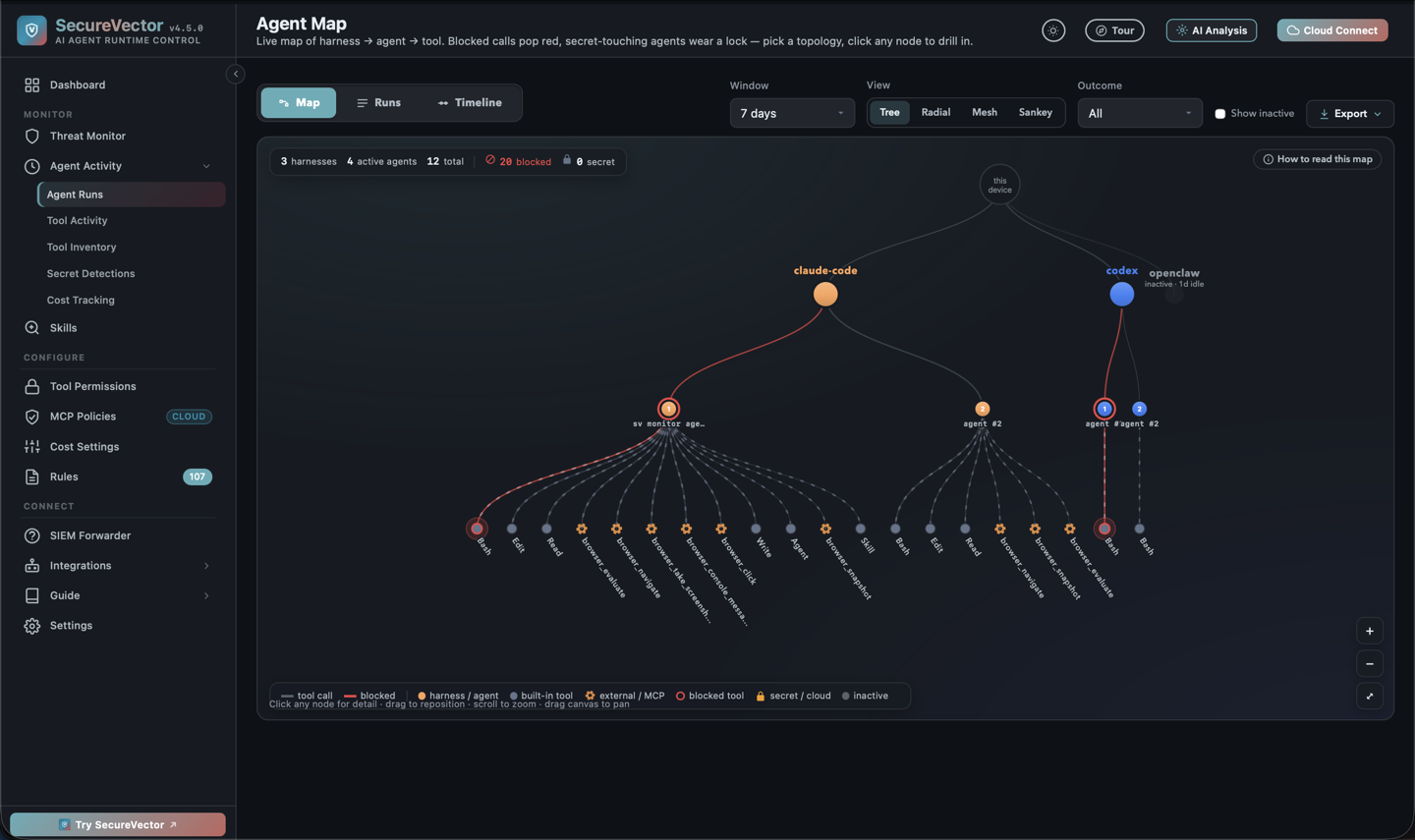Screen dimensions: 1415x840
Task: Open AI Analysis
Action: (1211, 30)
